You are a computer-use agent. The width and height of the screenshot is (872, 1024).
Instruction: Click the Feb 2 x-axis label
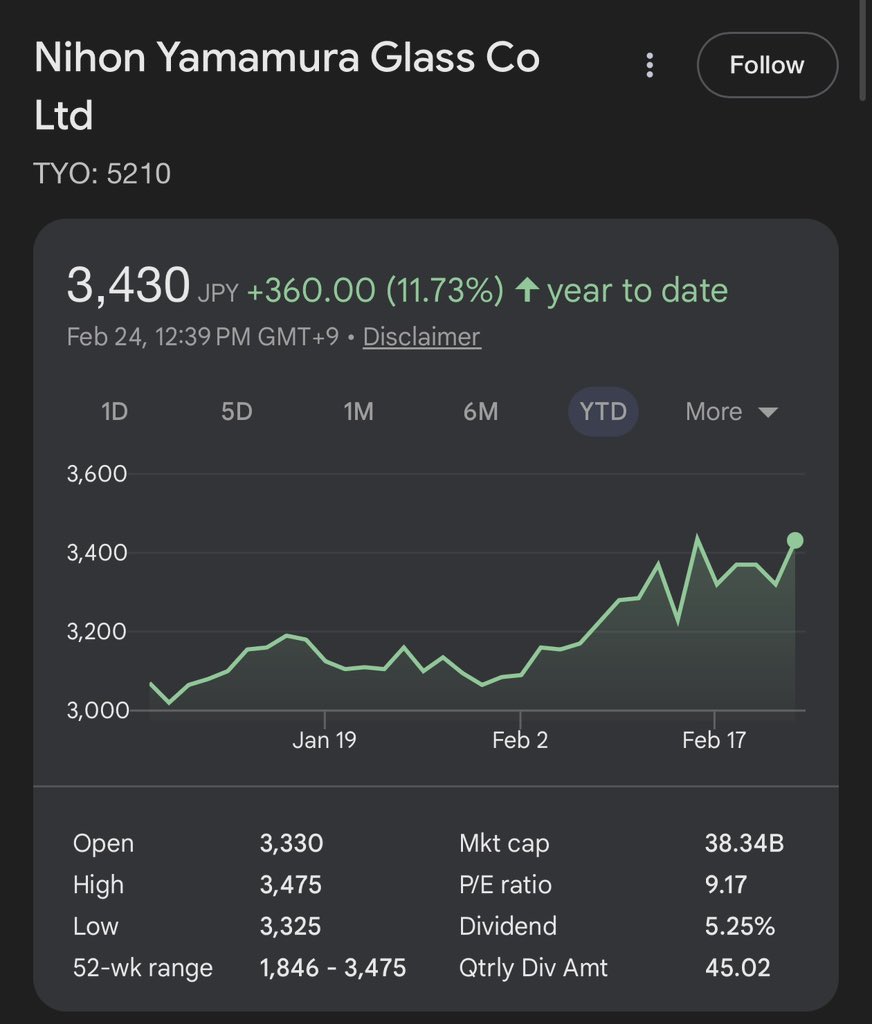(520, 740)
